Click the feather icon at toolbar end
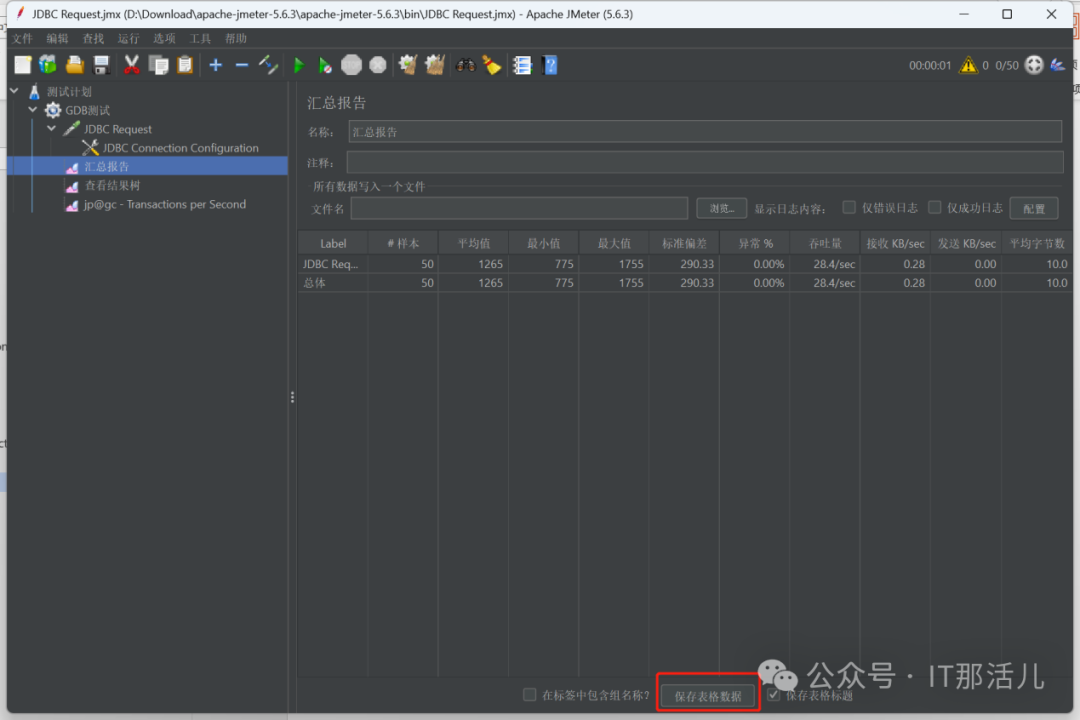1080x720 pixels. [x=1057, y=65]
